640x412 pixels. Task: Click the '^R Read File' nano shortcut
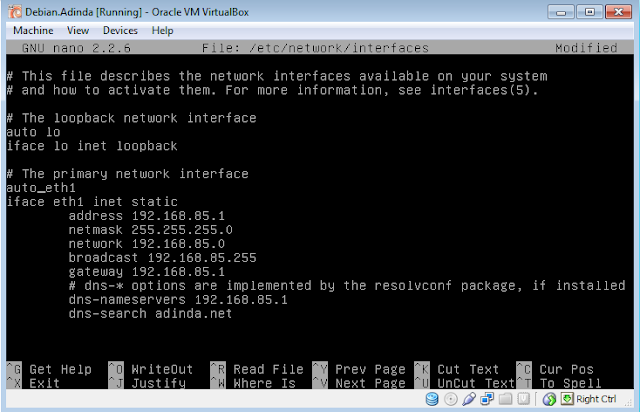[x=257, y=369]
